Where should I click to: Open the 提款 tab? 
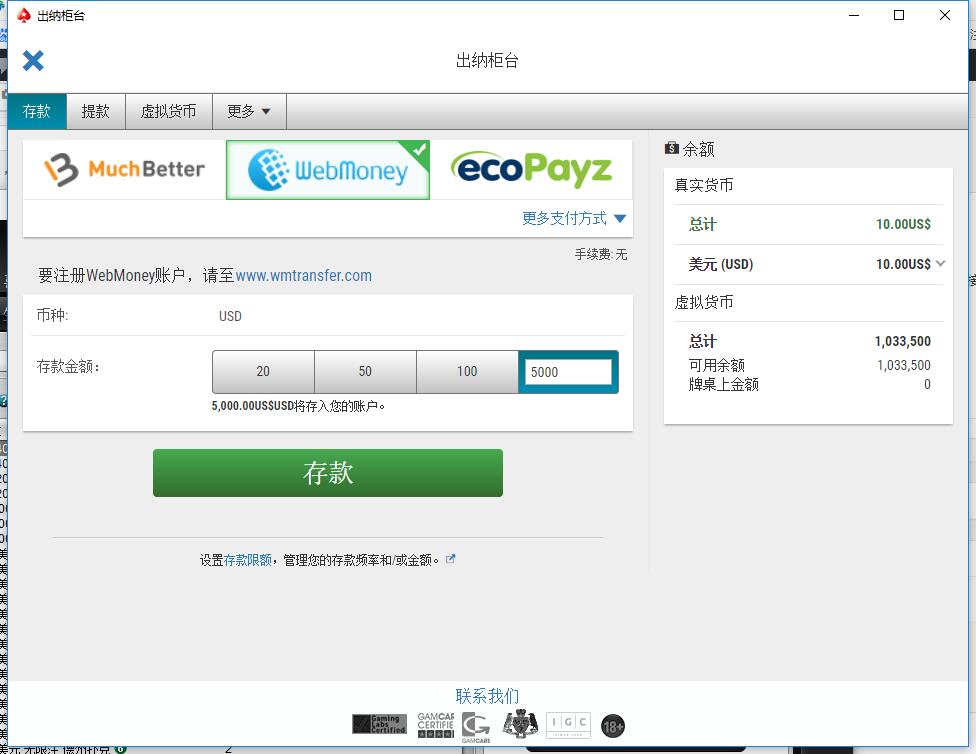(x=96, y=111)
